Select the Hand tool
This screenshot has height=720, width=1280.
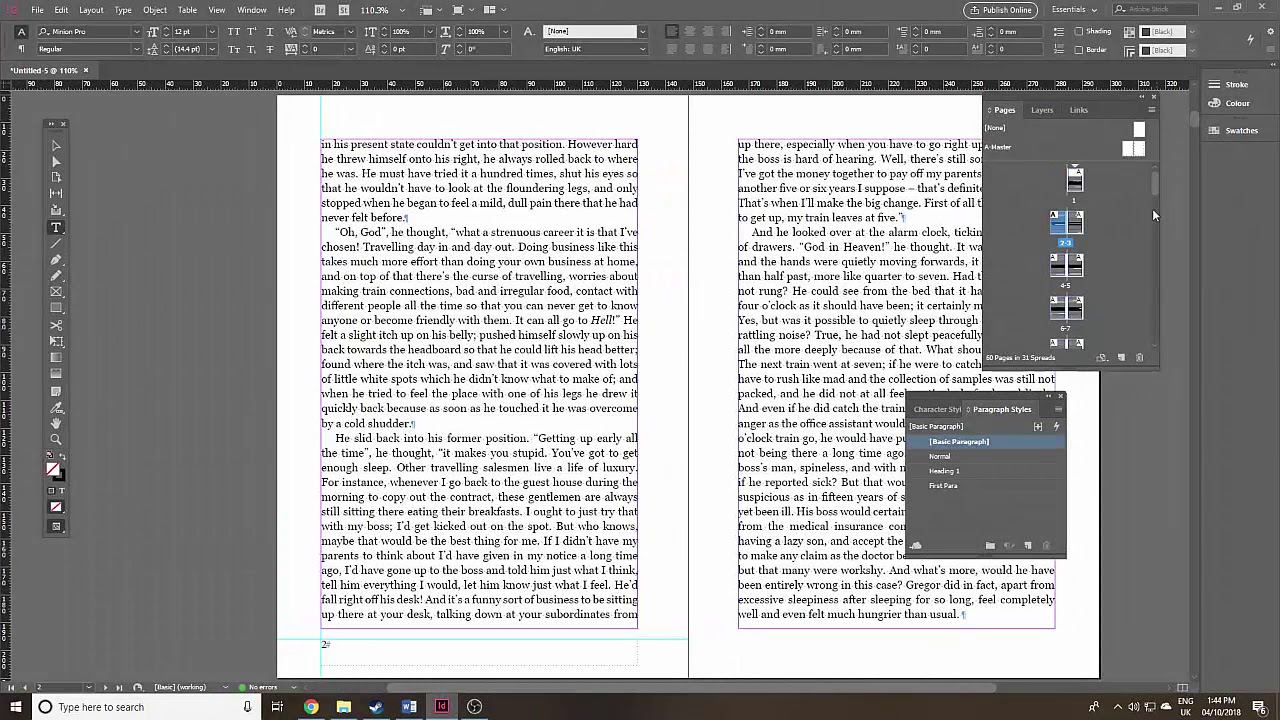pyautogui.click(x=56, y=423)
